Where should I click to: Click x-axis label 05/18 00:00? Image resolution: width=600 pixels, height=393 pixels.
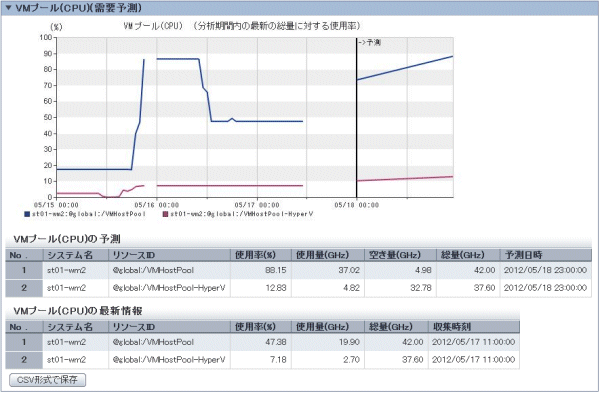coord(357,205)
